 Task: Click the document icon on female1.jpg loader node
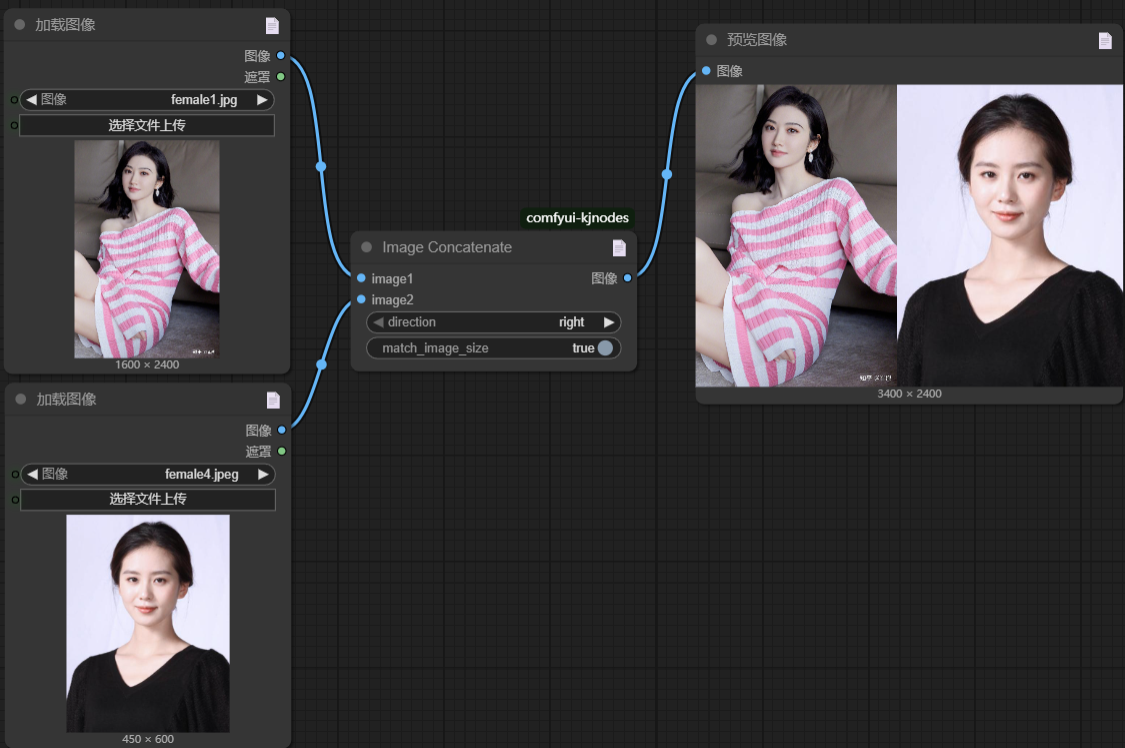click(x=272, y=26)
